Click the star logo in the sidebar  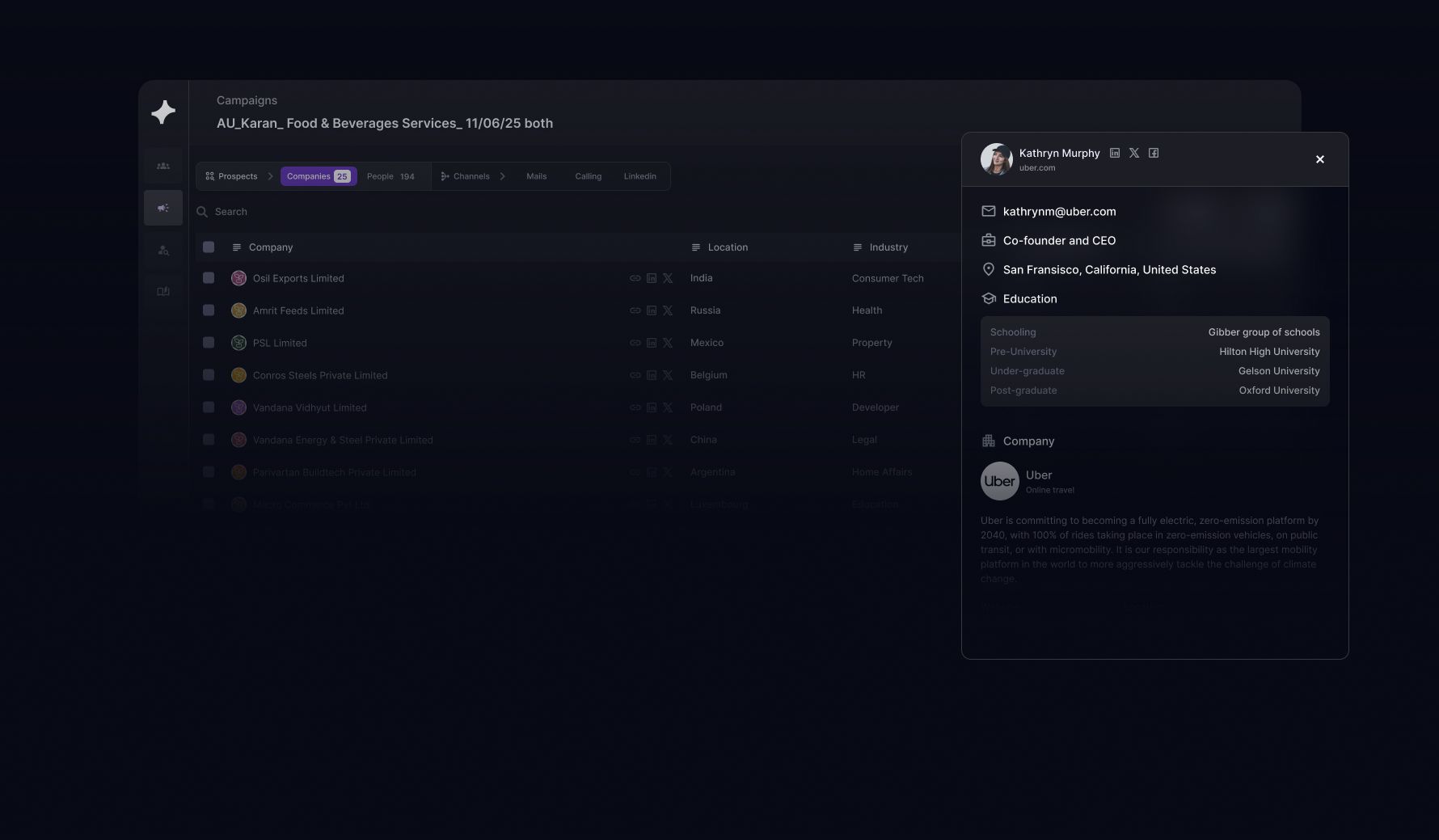163,112
